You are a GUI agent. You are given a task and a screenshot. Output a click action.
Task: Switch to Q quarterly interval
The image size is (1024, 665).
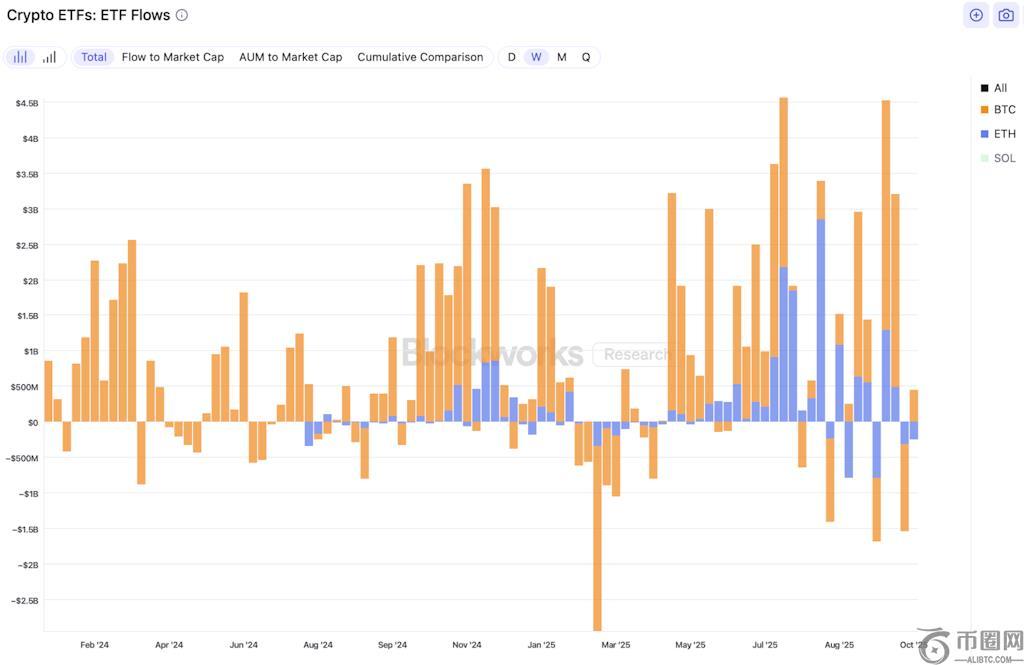tap(586, 57)
